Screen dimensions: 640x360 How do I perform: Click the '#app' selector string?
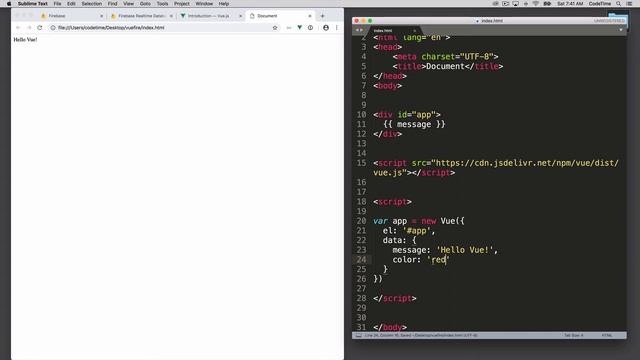(x=416, y=231)
